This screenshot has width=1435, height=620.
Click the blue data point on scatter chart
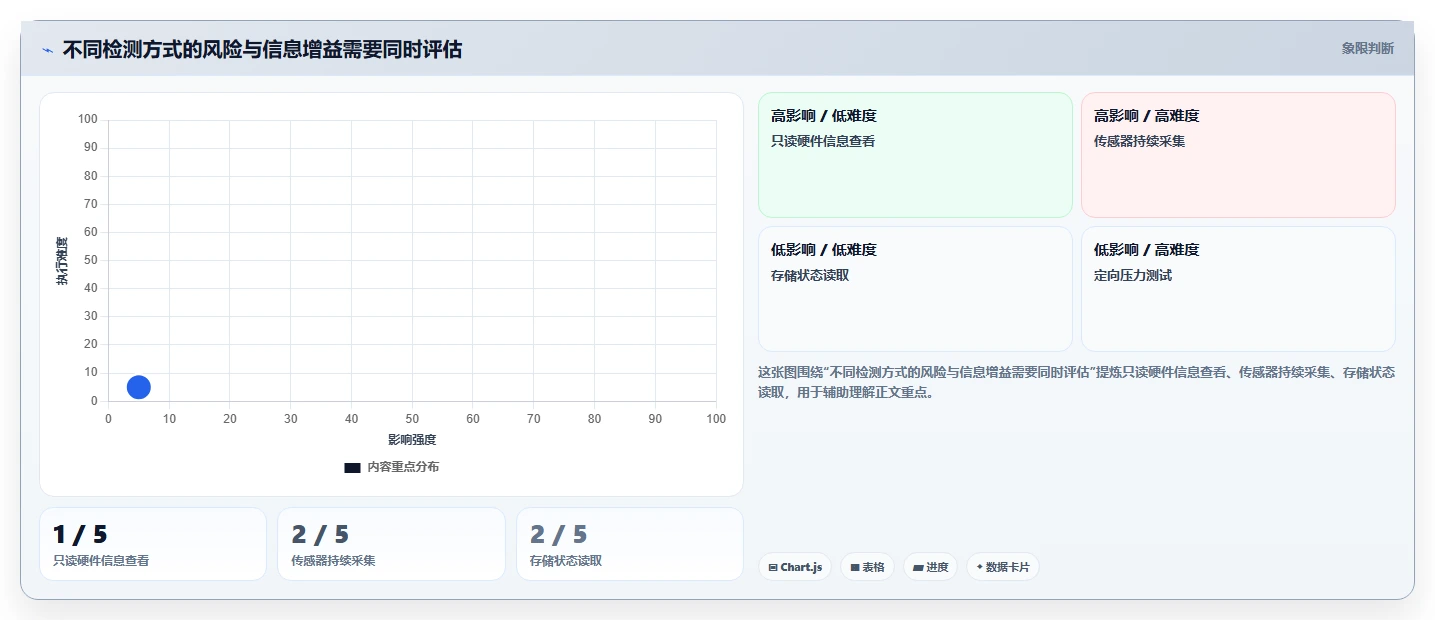point(139,387)
